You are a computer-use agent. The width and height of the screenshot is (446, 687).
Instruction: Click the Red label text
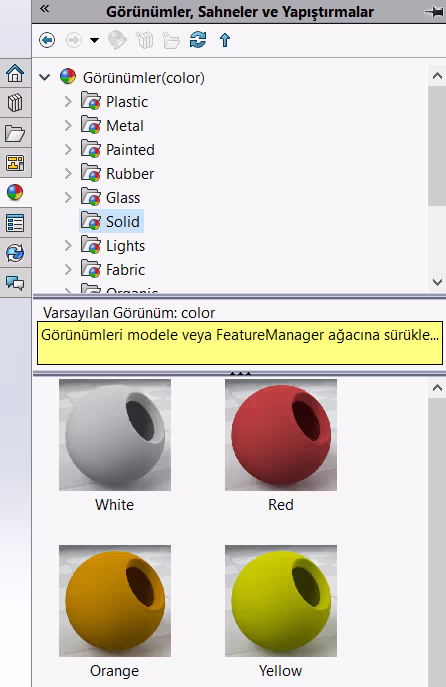pos(281,505)
